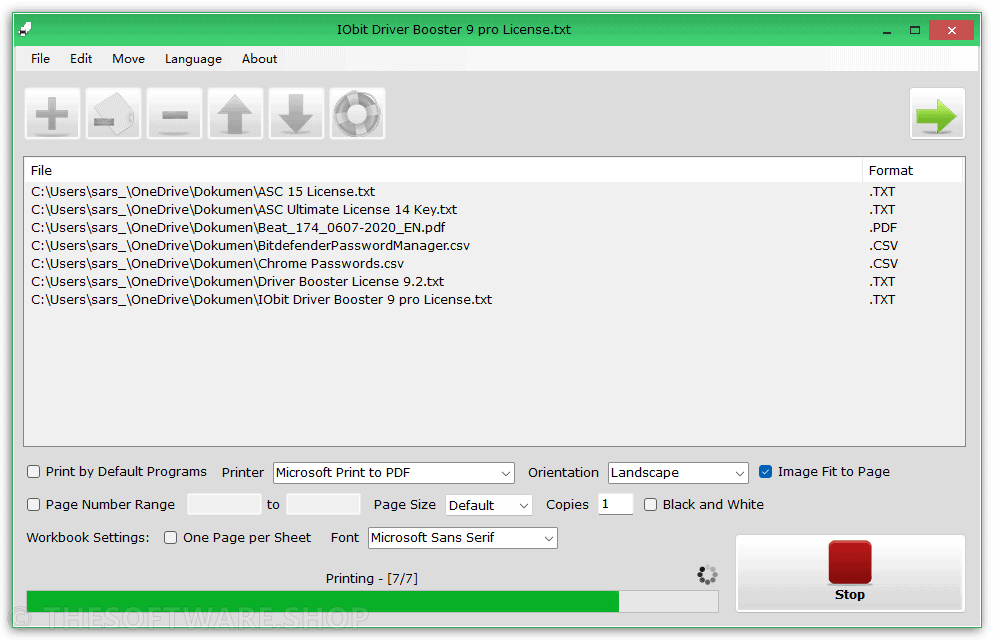Click the lifebuoy help icon

click(357, 113)
